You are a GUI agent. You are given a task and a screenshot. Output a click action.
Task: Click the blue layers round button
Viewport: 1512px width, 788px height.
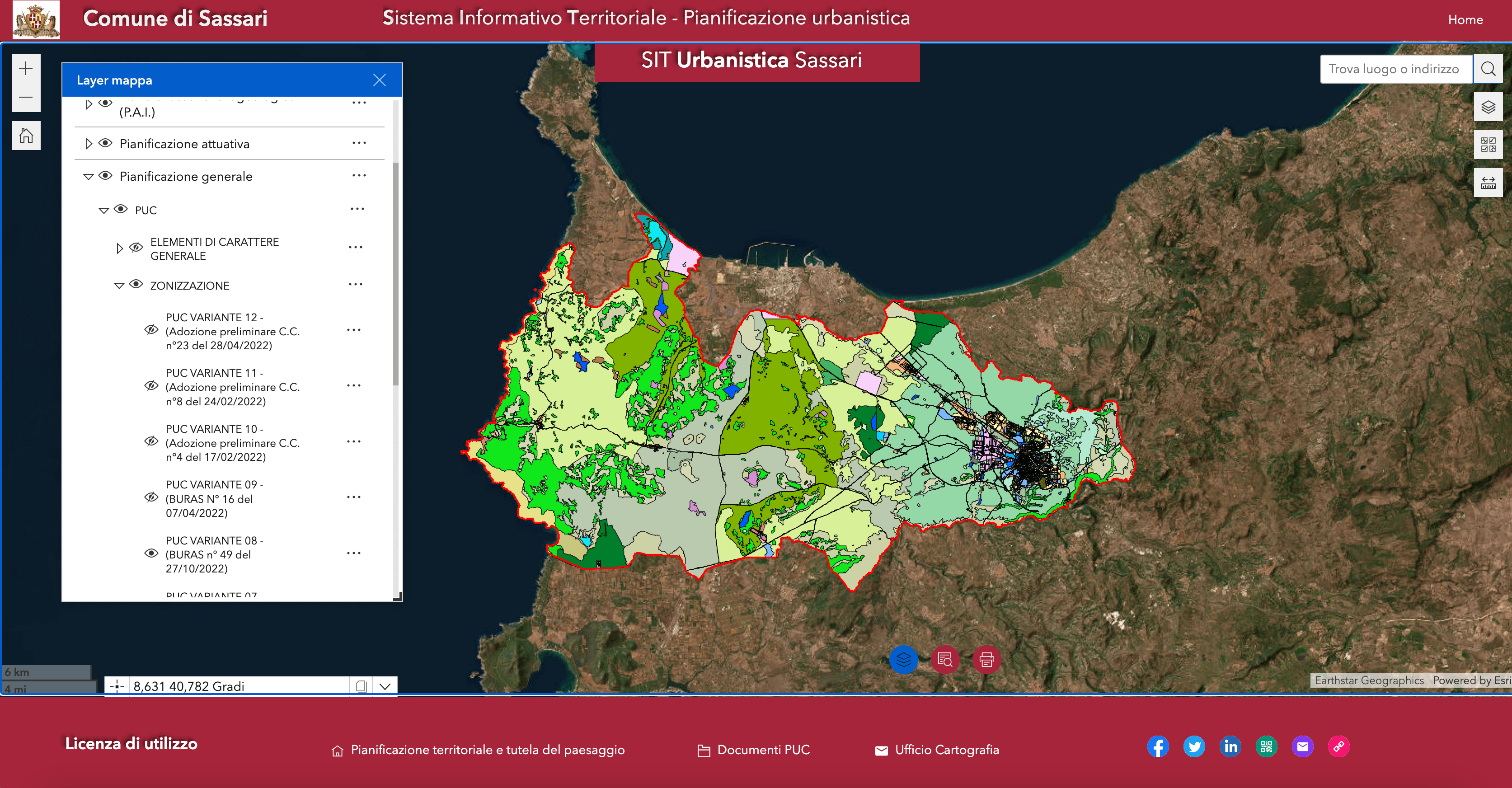tap(903, 660)
